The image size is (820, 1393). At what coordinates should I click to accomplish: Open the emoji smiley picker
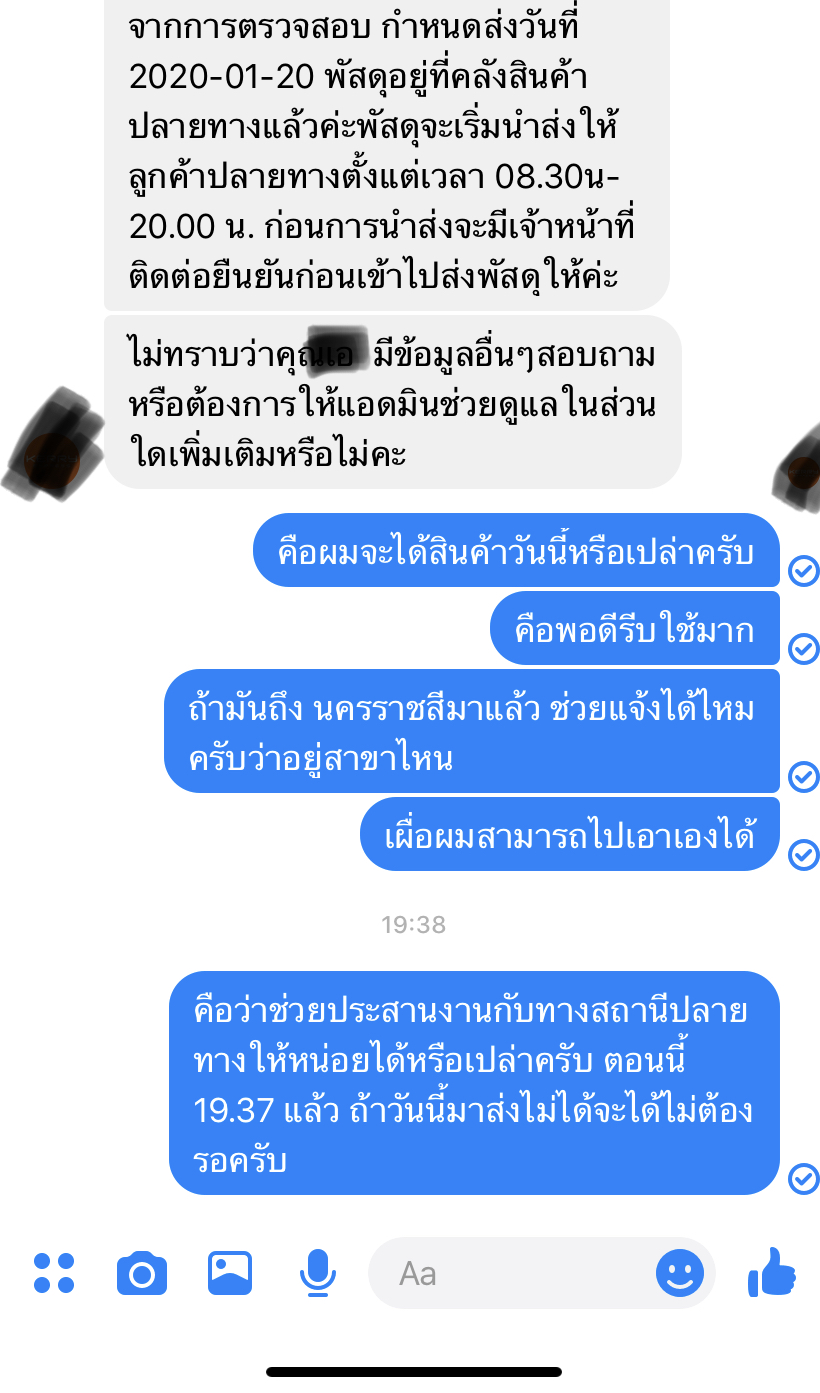[x=680, y=1273]
